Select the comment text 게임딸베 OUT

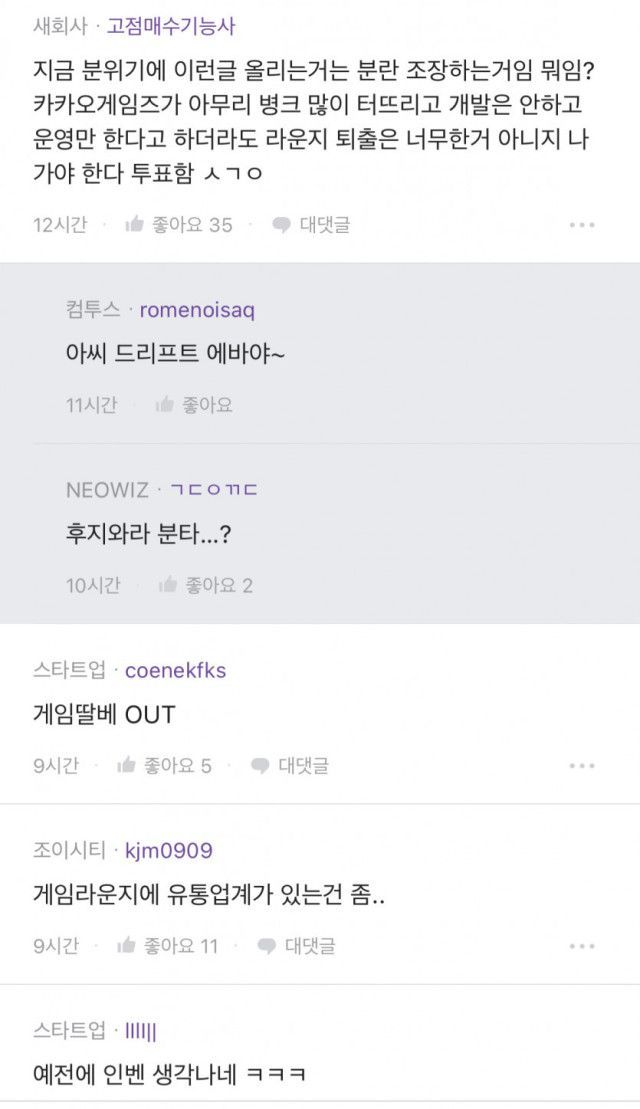(x=103, y=715)
